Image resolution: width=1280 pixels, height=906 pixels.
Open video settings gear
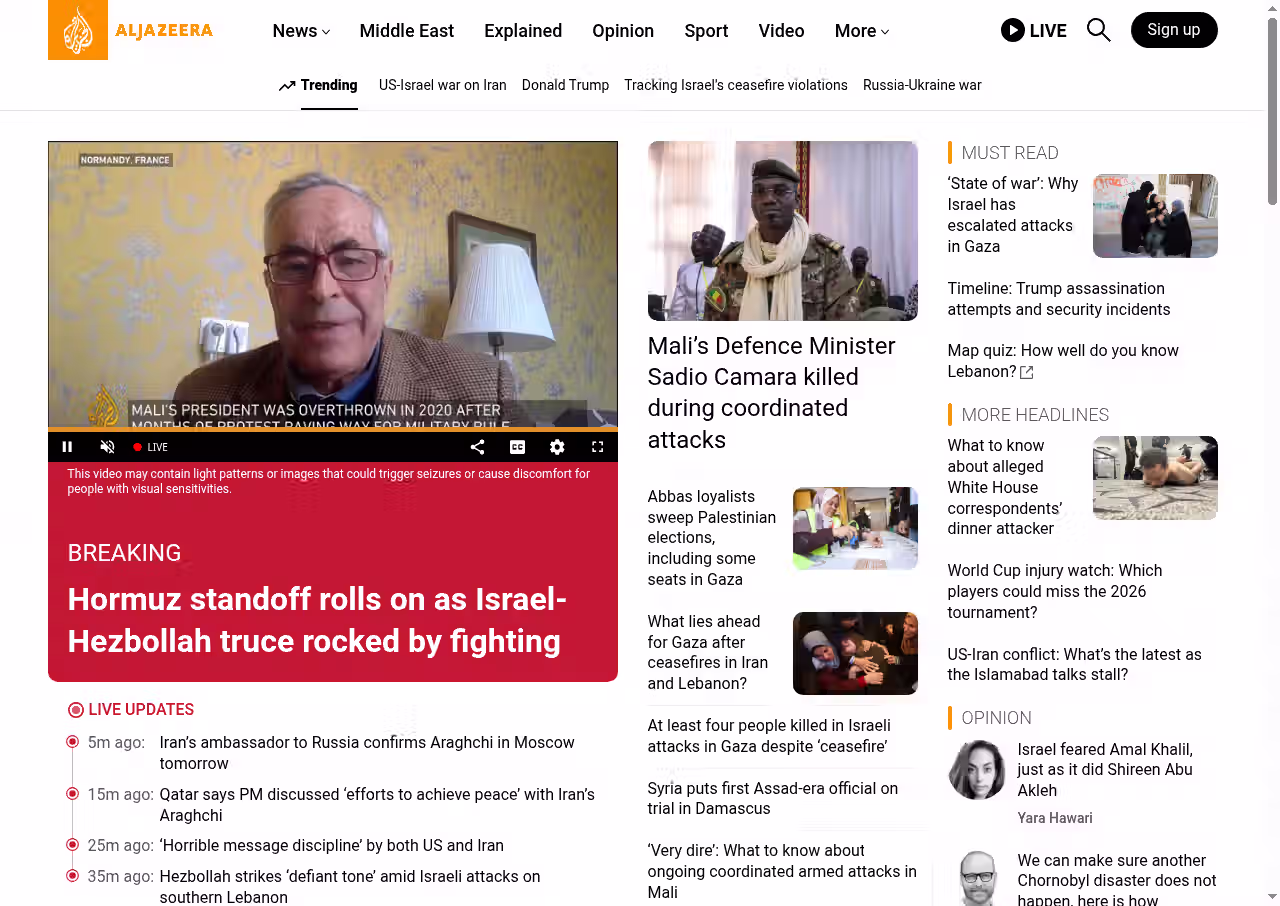(557, 447)
